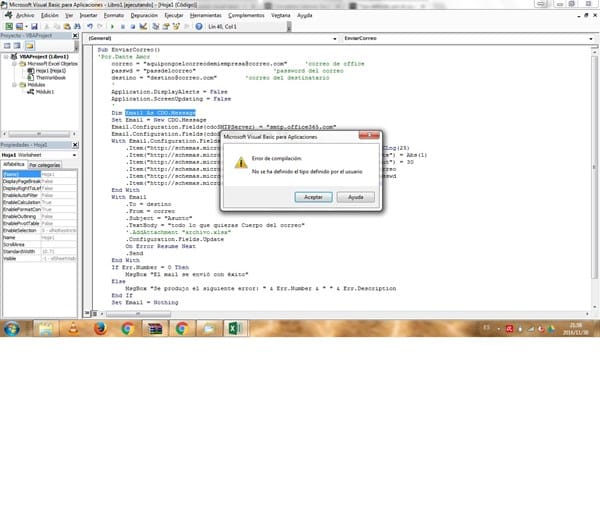Image resolution: width=600 pixels, height=532 pixels.
Task: Click Aceptar in the error dialog
Action: point(315,197)
